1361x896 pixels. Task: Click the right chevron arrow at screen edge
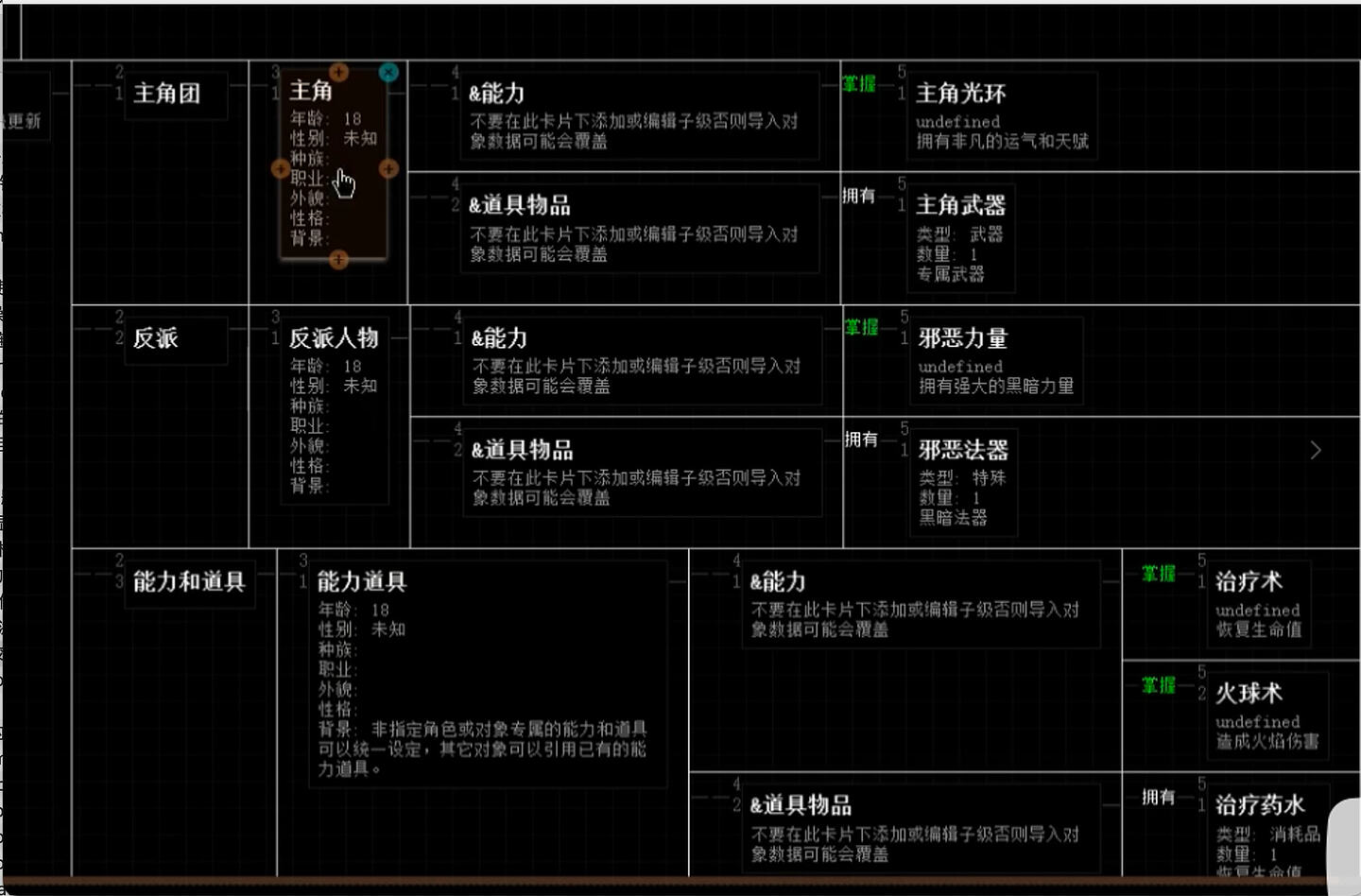tap(1315, 451)
